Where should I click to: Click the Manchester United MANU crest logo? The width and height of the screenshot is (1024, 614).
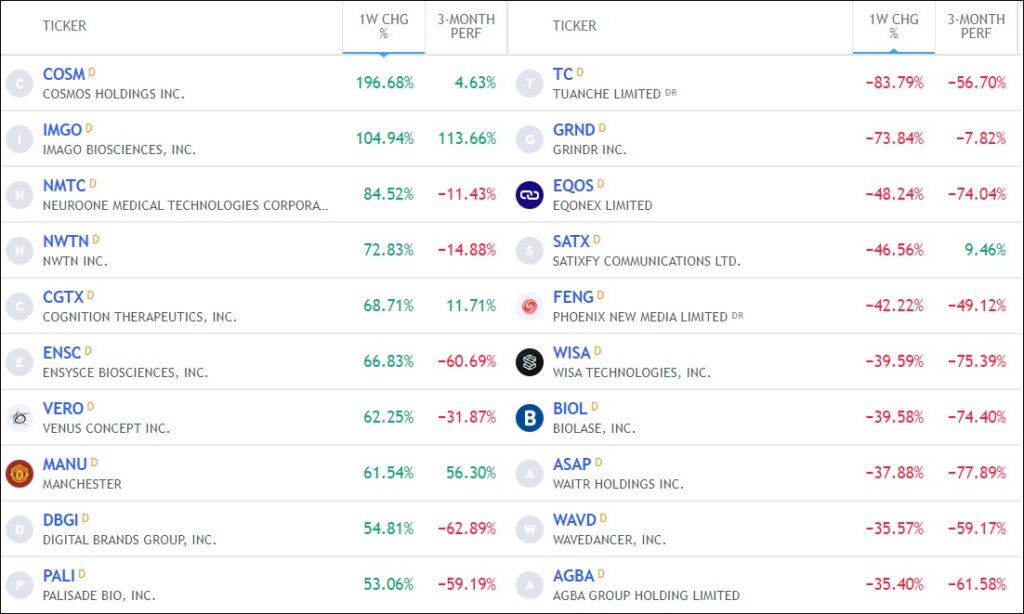[20, 474]
